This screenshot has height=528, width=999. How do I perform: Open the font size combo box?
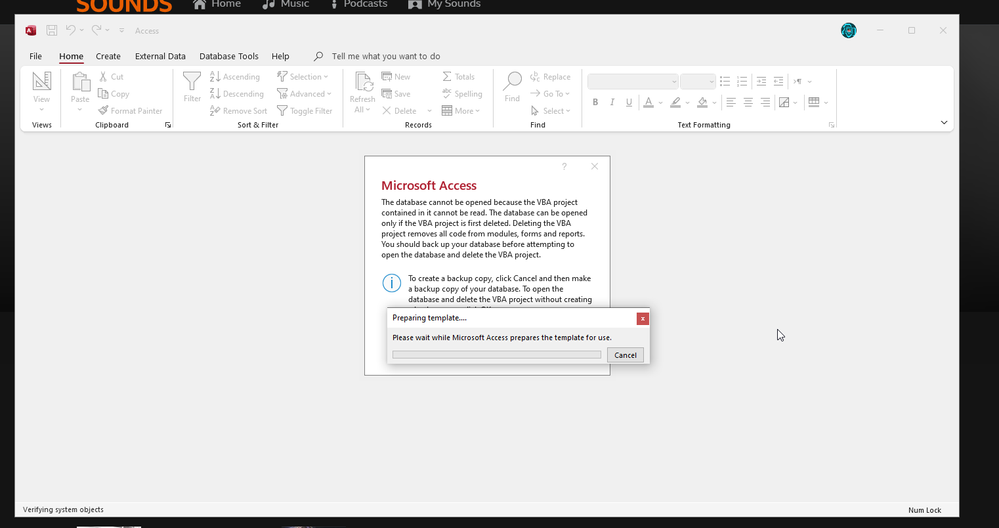pos(698,82)
